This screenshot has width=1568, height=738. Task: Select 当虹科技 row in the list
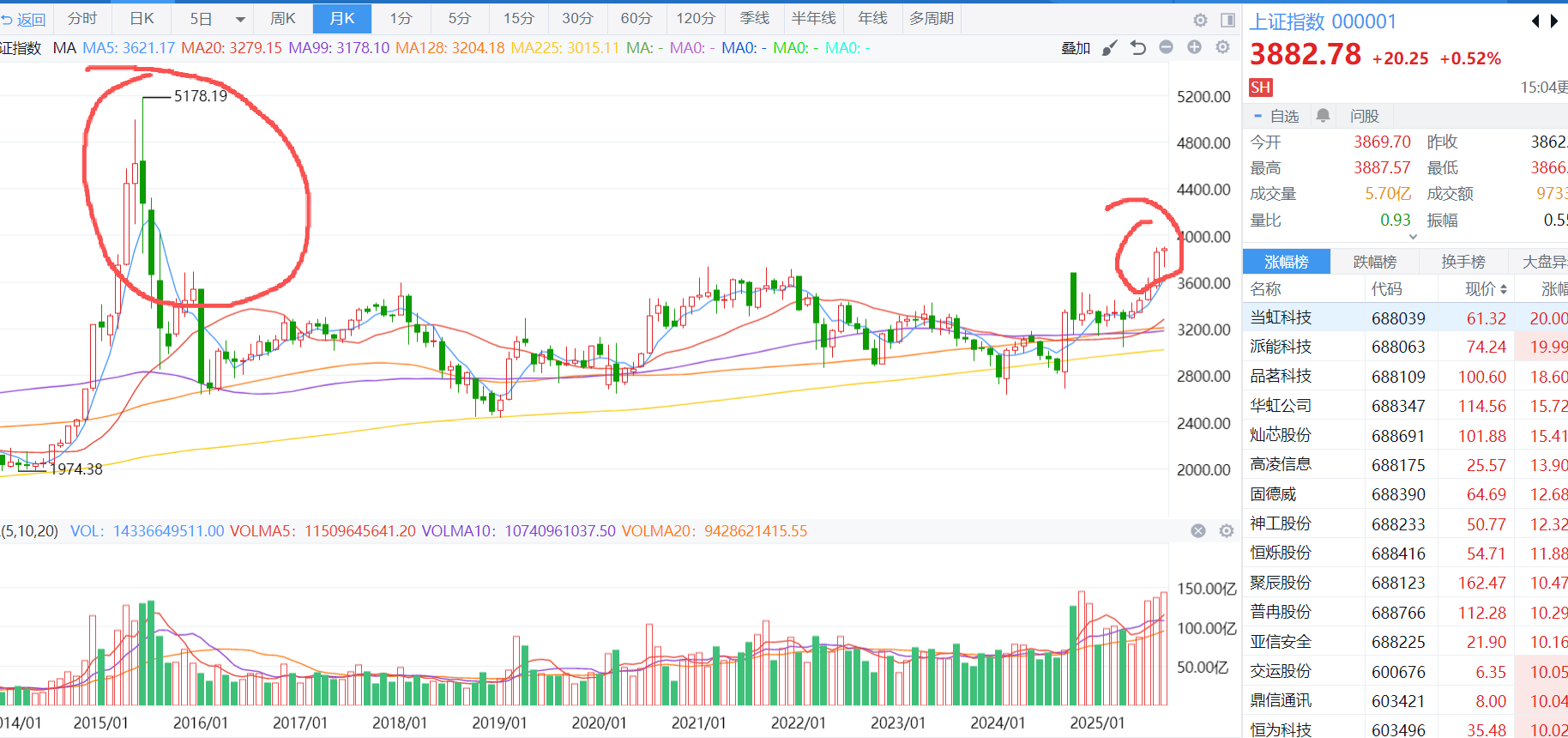1281,318
